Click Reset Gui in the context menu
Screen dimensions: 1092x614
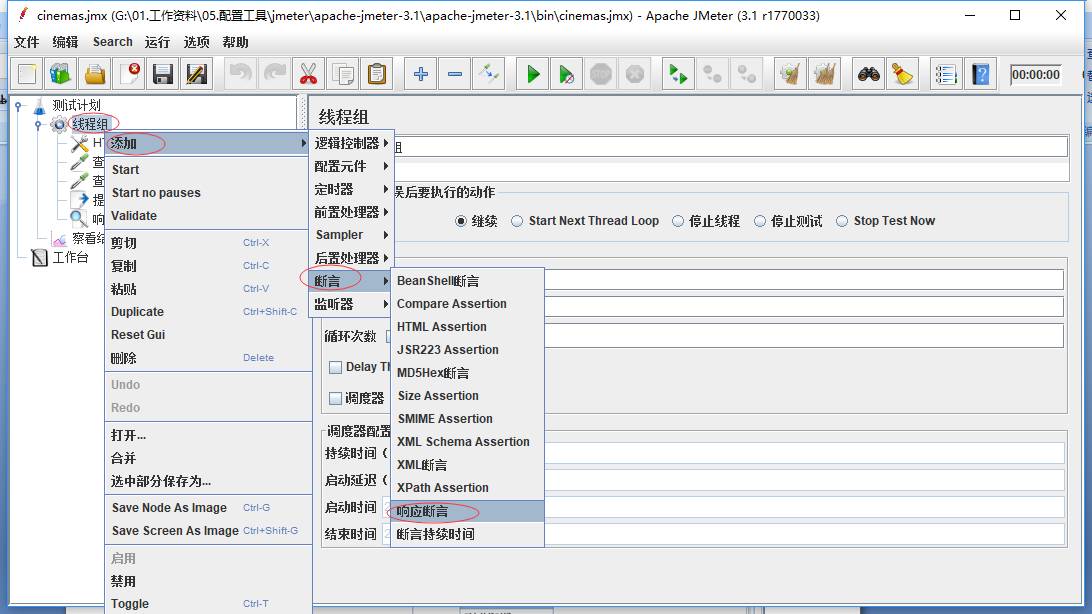(x=208, y=335)
